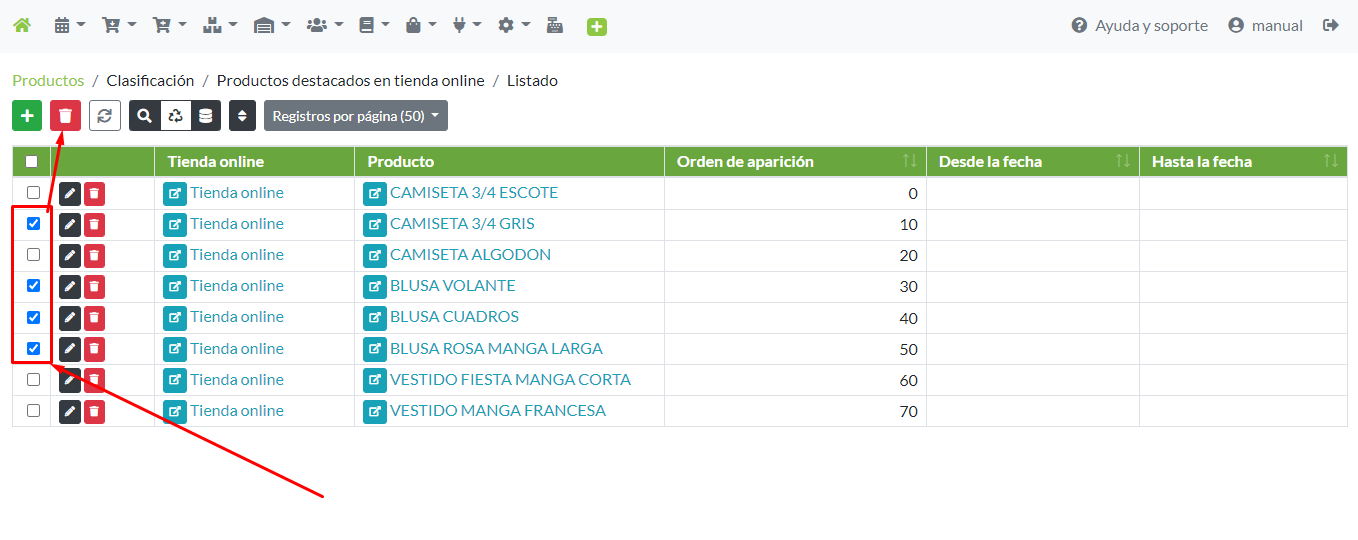Image resolution: width=1358 pixels, height=540 pixels.
Task: Open the CAMISETA 3/4 ESCOTE product link
Action: pyautogui.click(x=474, y=192)
